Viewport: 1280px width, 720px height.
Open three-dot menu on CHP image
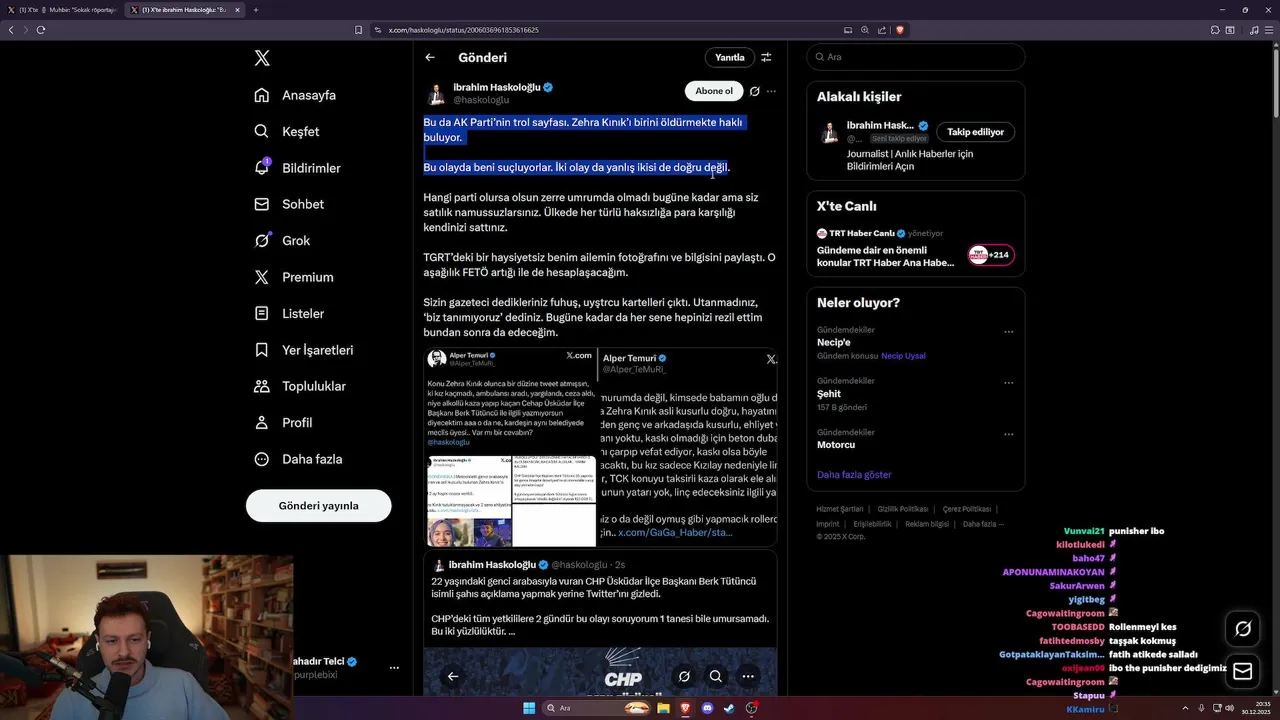(x=748, y=676)
